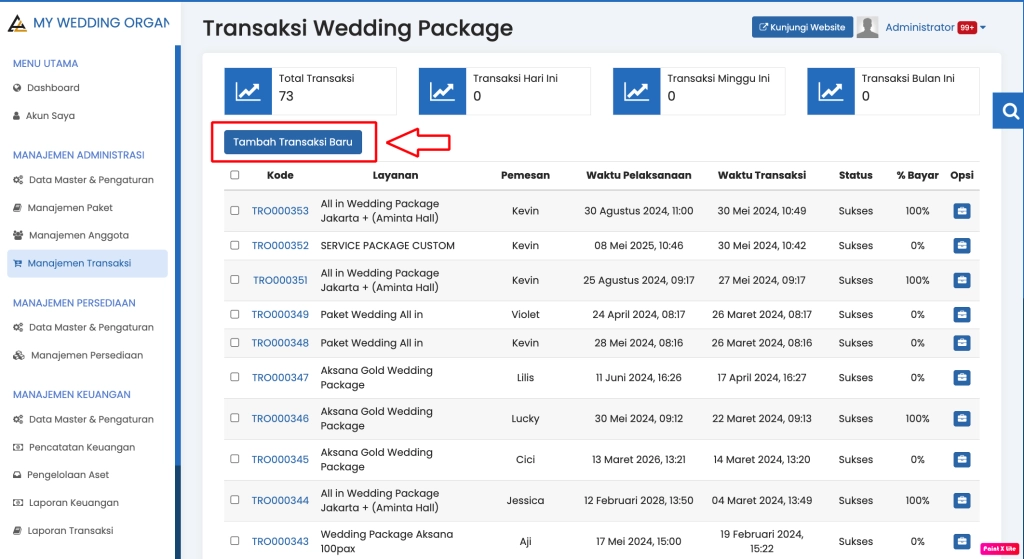Click the Transaksi Hari Ini chart icon
1024x559 pixels.
click(x=442, y=92)
